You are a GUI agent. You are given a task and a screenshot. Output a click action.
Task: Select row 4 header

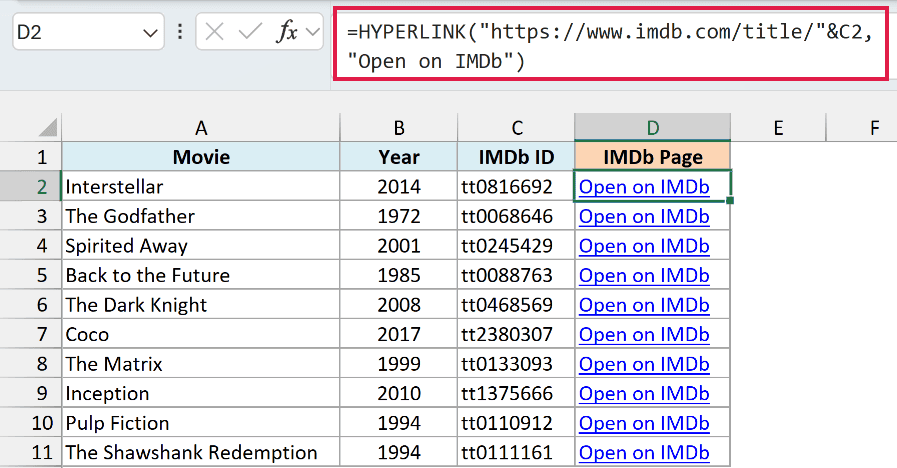(x=31, y=246)
